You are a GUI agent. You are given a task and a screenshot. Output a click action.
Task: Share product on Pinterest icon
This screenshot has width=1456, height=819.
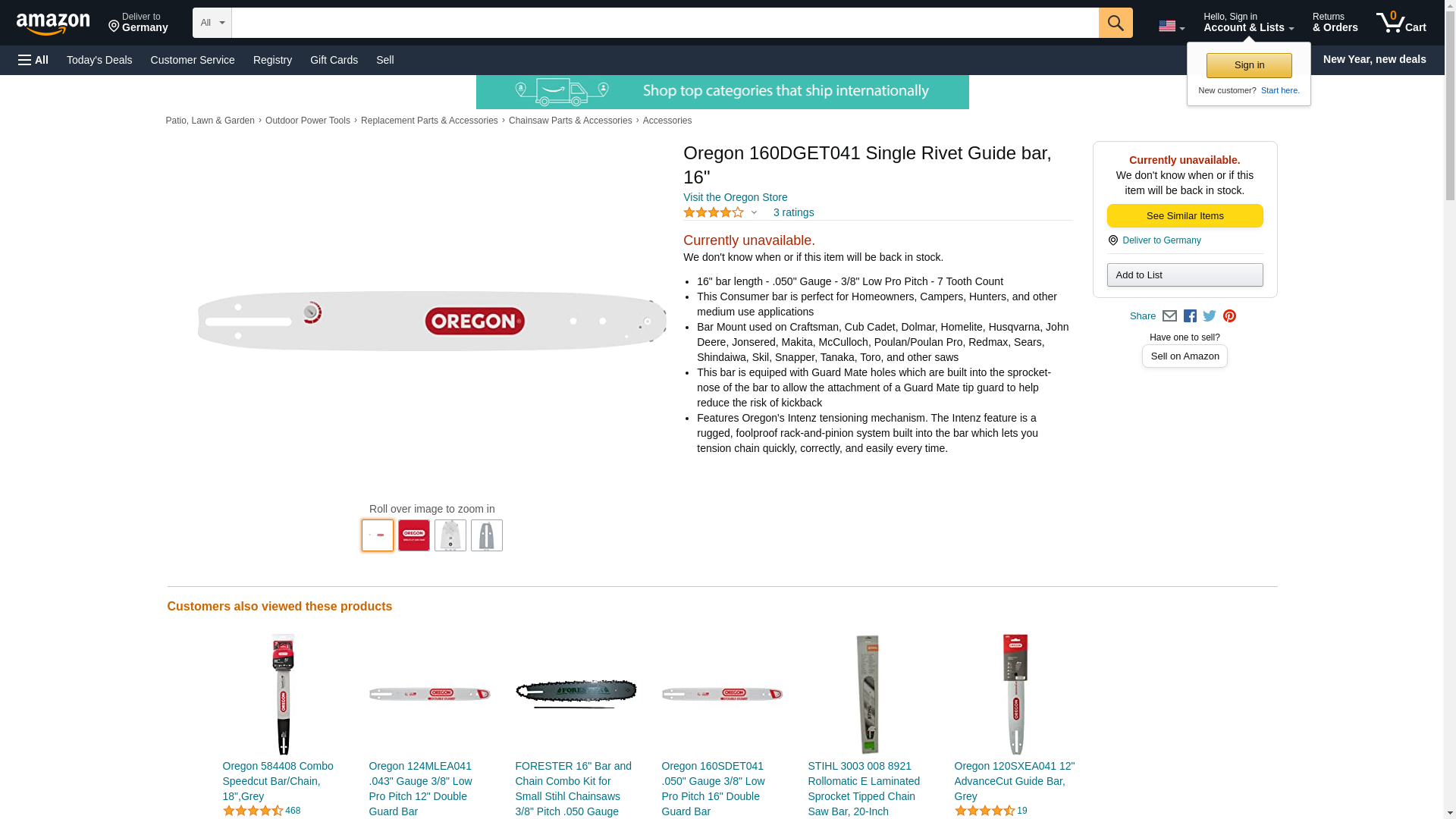[x=1229, y=316]
